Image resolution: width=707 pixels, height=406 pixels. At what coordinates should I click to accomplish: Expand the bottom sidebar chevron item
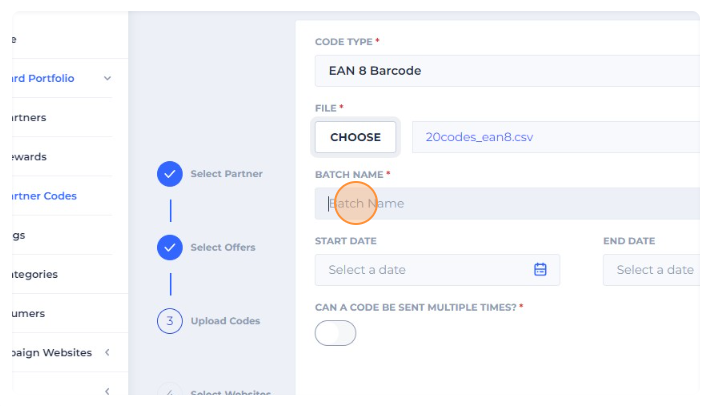coord(108,391)
